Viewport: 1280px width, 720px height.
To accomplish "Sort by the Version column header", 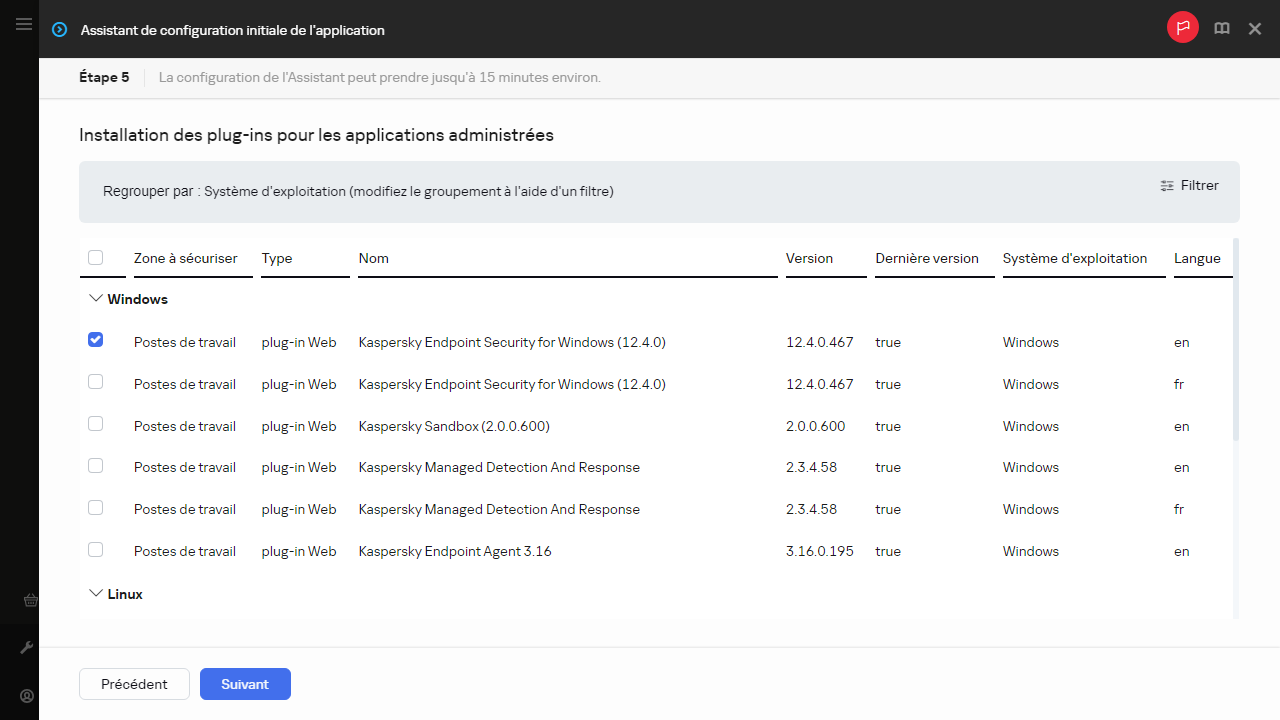I will [809, 258].
